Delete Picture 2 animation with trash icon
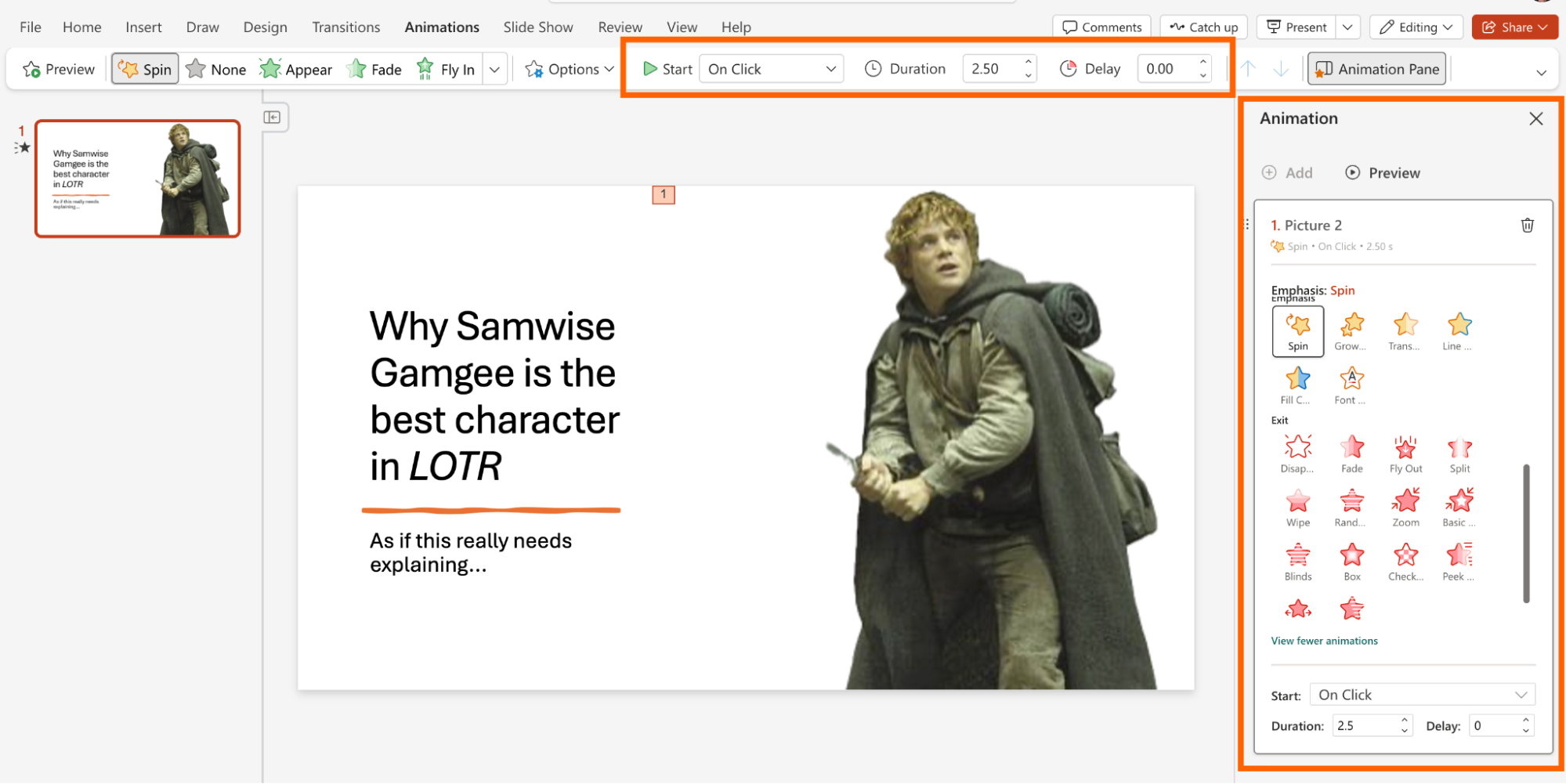The height and width of the screenshot is (784, 1566). [x=1527, y=226]
